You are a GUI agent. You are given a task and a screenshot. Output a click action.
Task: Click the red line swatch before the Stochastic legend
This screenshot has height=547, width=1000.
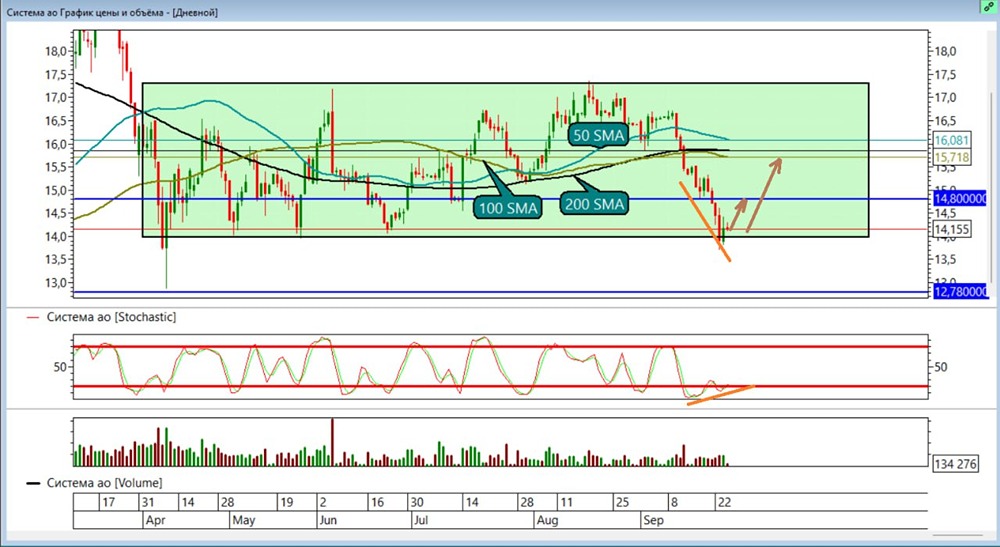point(34,317)
